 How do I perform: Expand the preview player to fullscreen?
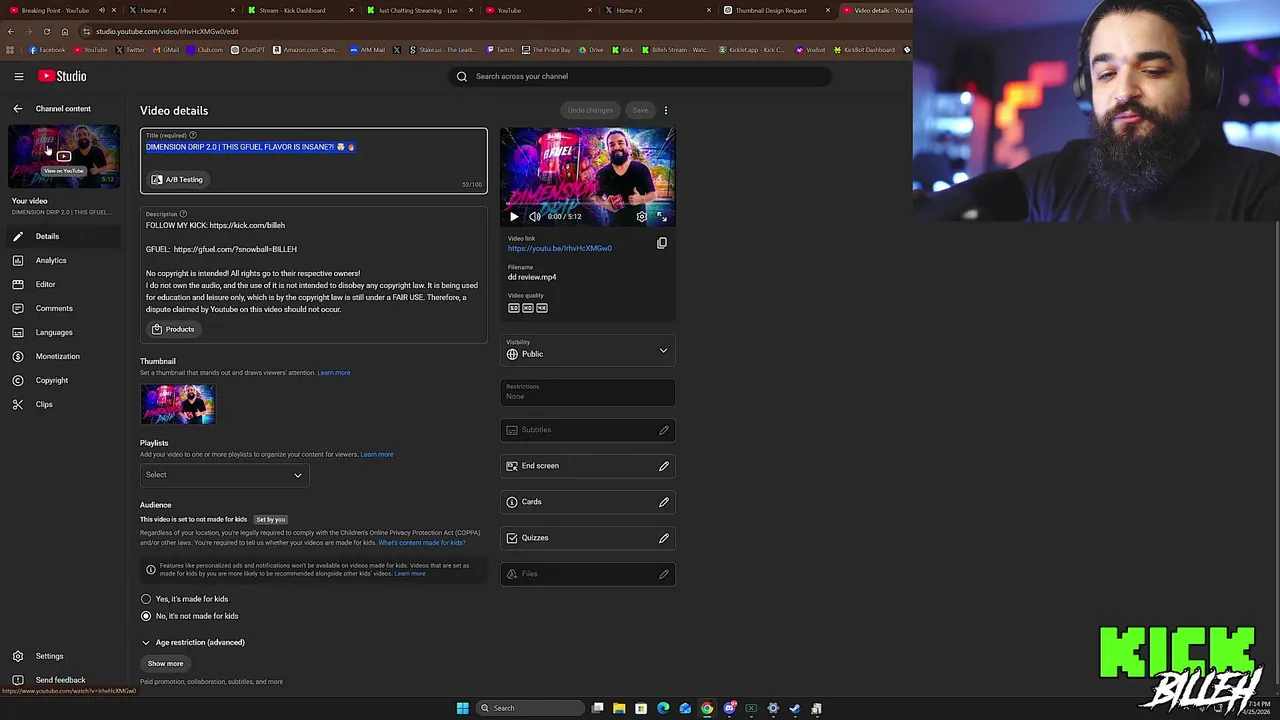point(662,216)
